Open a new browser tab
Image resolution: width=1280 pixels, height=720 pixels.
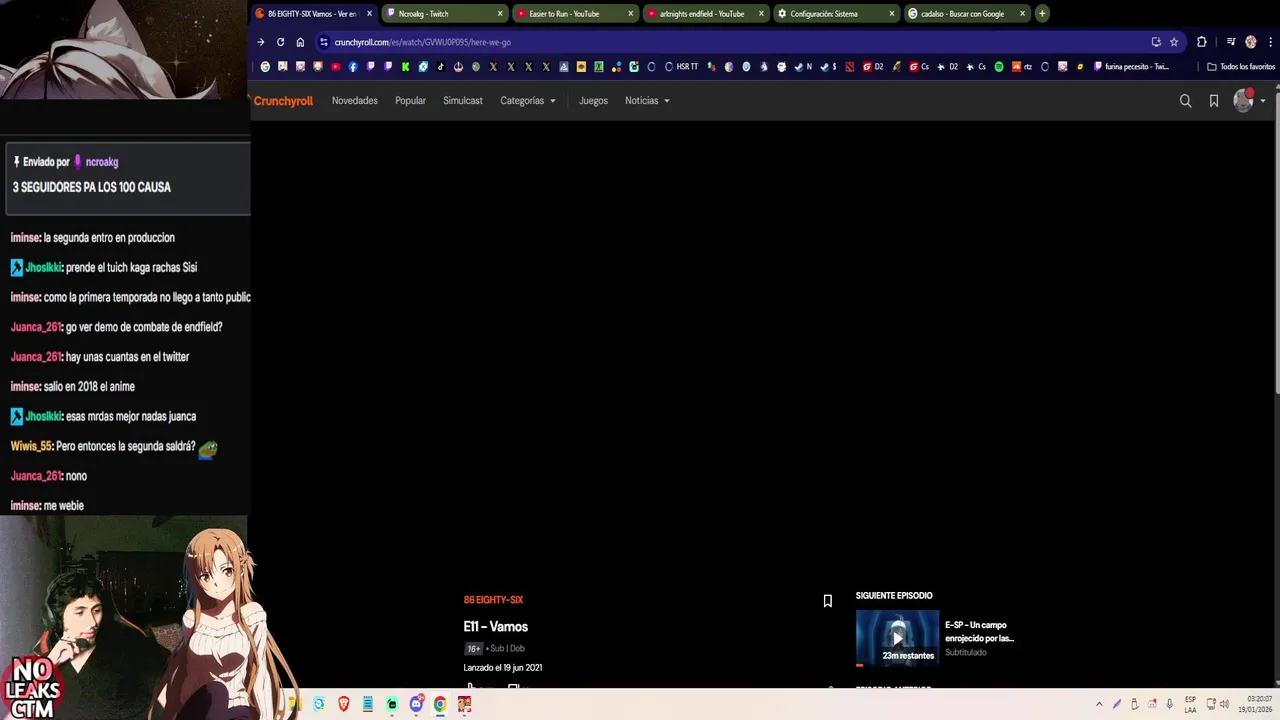pyautogui.click(x=1042, y=14)
